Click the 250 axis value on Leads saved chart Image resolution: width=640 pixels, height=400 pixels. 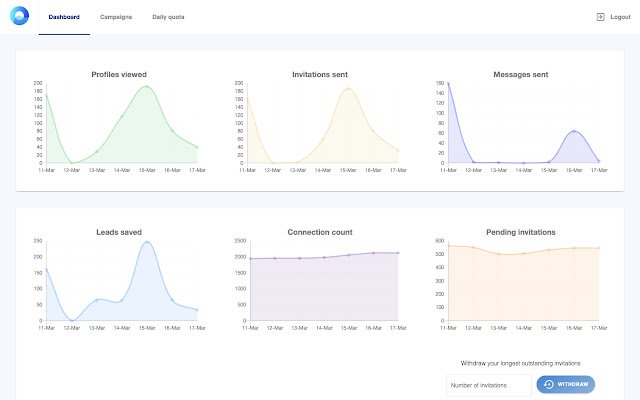(38, 240)
